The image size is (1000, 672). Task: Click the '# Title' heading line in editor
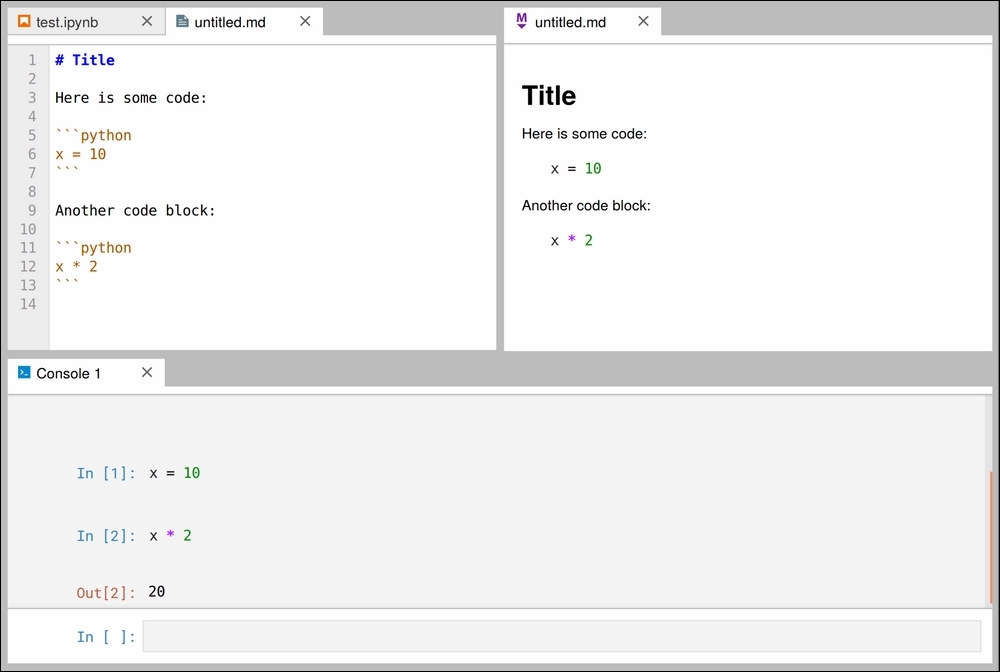coord(85,60)
